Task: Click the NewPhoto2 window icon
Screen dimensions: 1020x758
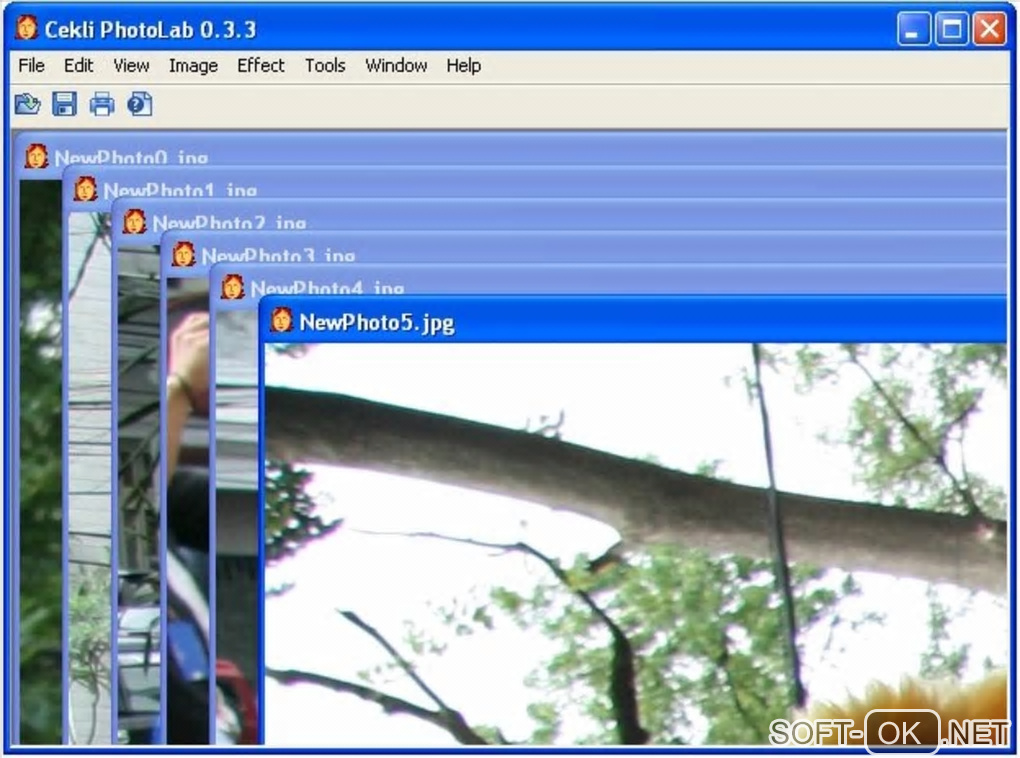Action: [135, 222]
